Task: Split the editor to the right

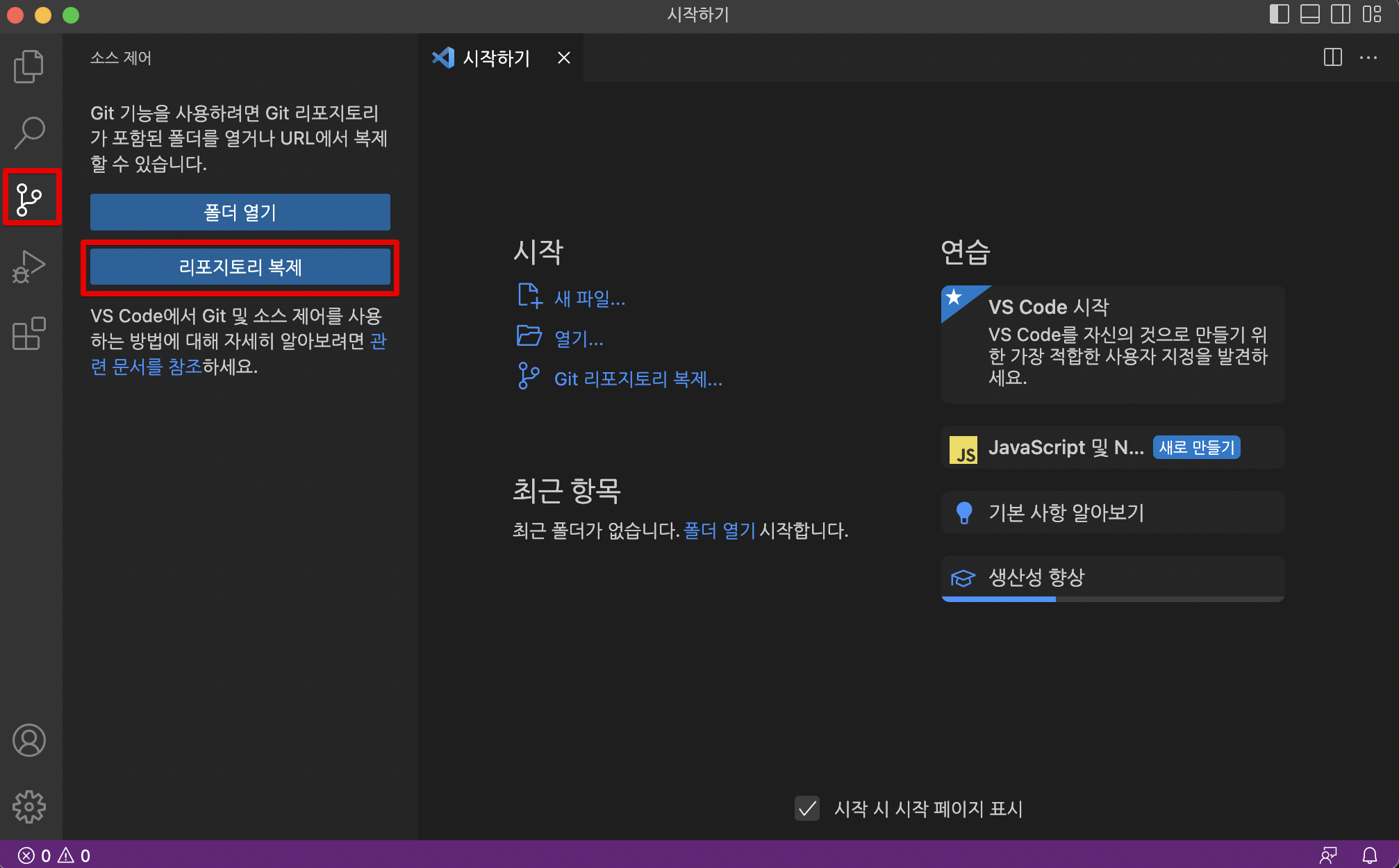Action: pyautogui.click(x=1332, y=58)
